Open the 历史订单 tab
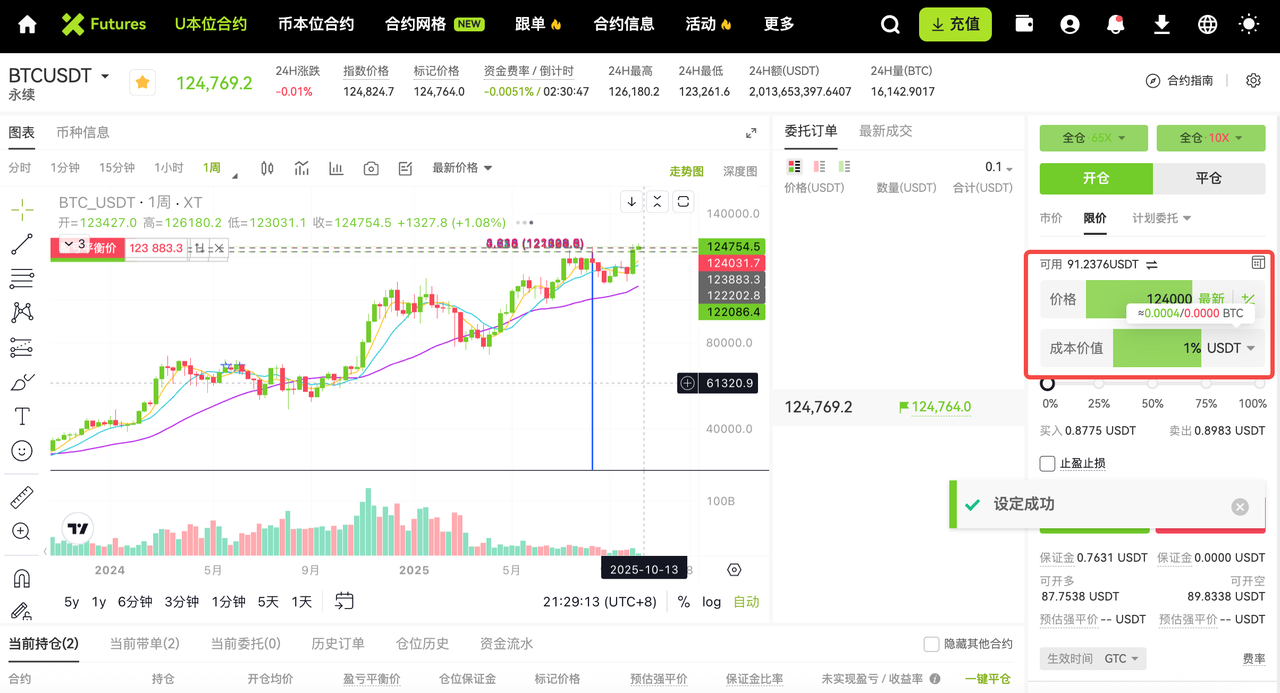This screenshot has height=693, width=1280. click(x=338, y=644)
